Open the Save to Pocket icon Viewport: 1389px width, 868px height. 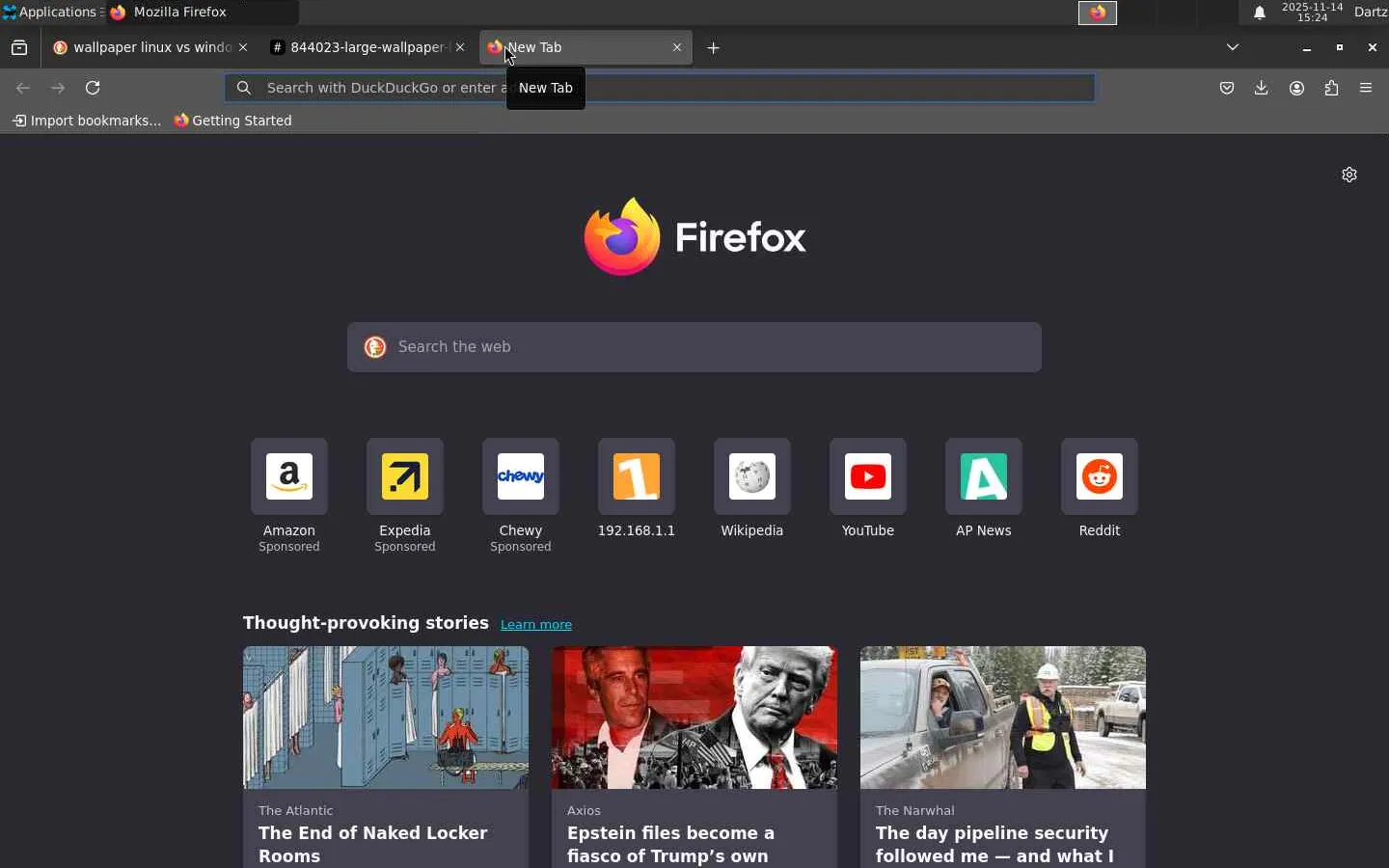click(x=1227, y=88)
